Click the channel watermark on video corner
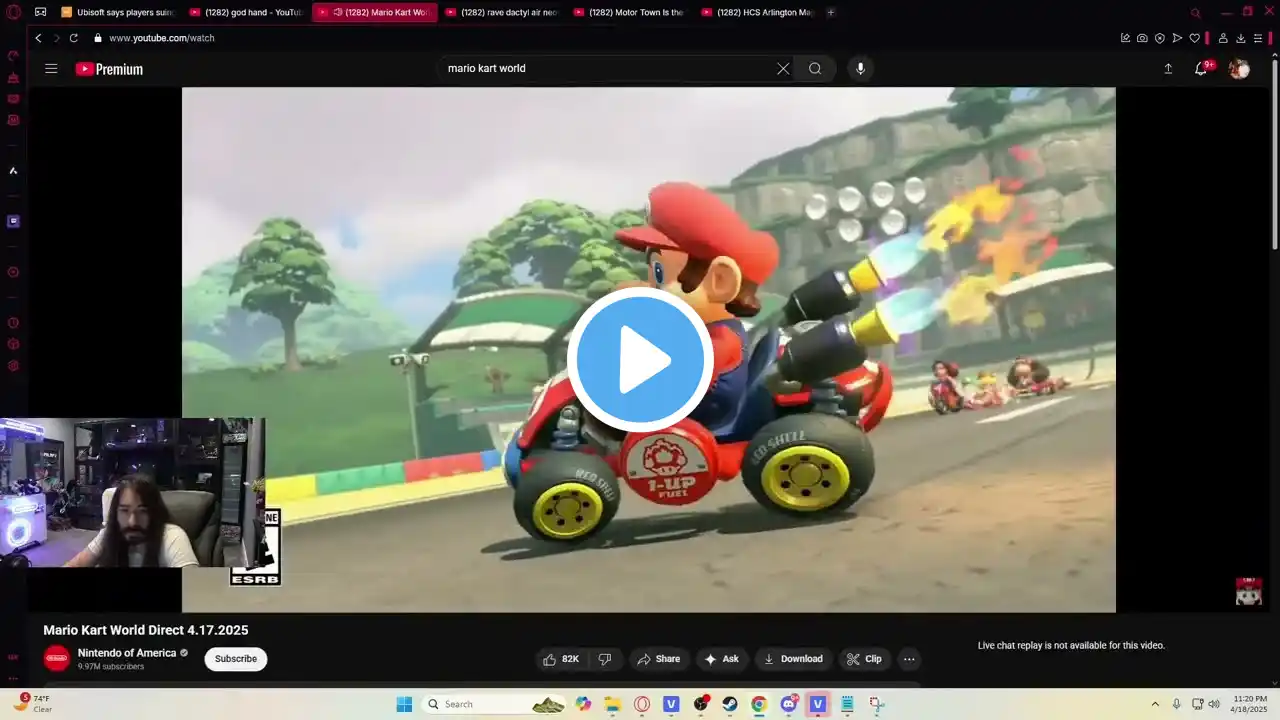 (x=1248, y=591)
